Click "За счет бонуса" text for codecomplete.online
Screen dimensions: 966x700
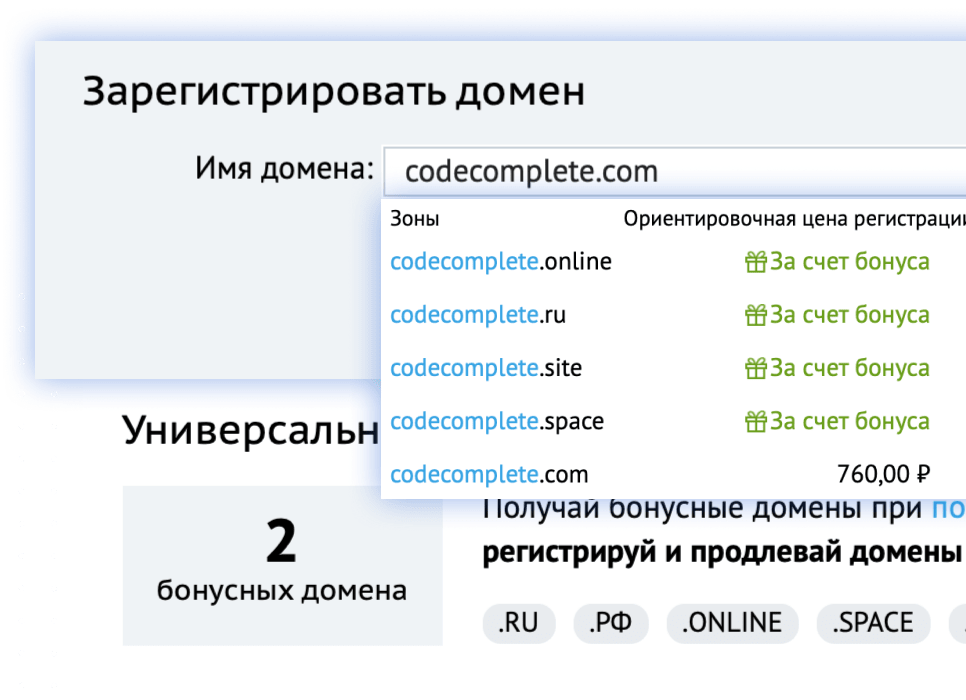[x=849, y=262]
